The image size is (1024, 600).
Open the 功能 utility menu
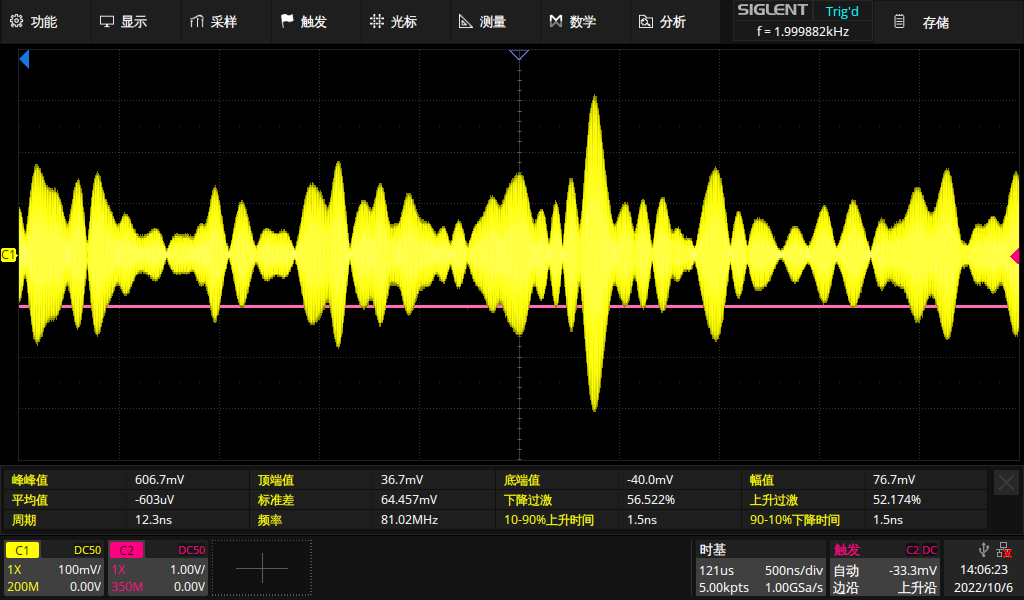click(x=34, y=21)
